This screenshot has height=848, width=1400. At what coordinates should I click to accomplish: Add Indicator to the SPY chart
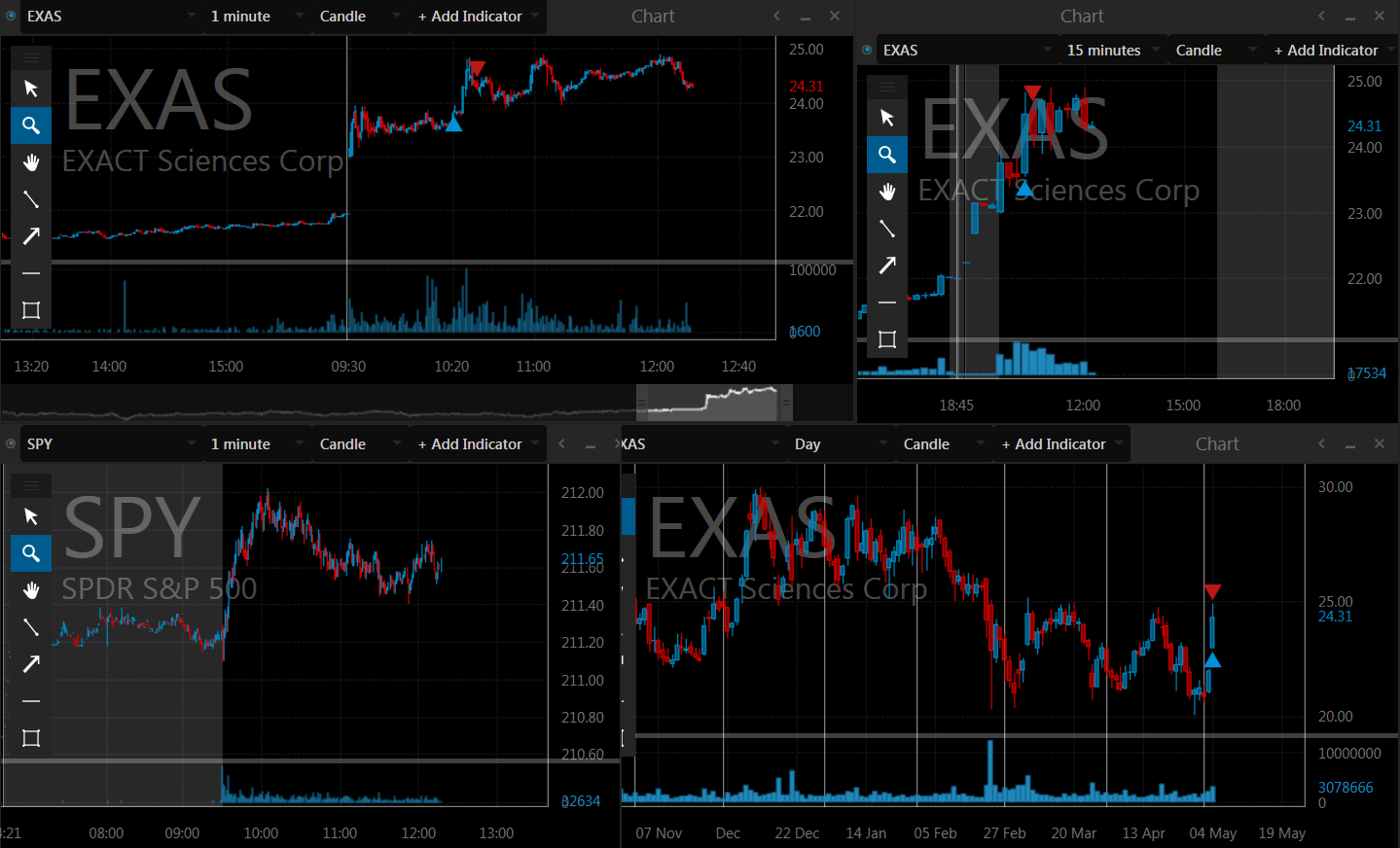coord(478,444)
